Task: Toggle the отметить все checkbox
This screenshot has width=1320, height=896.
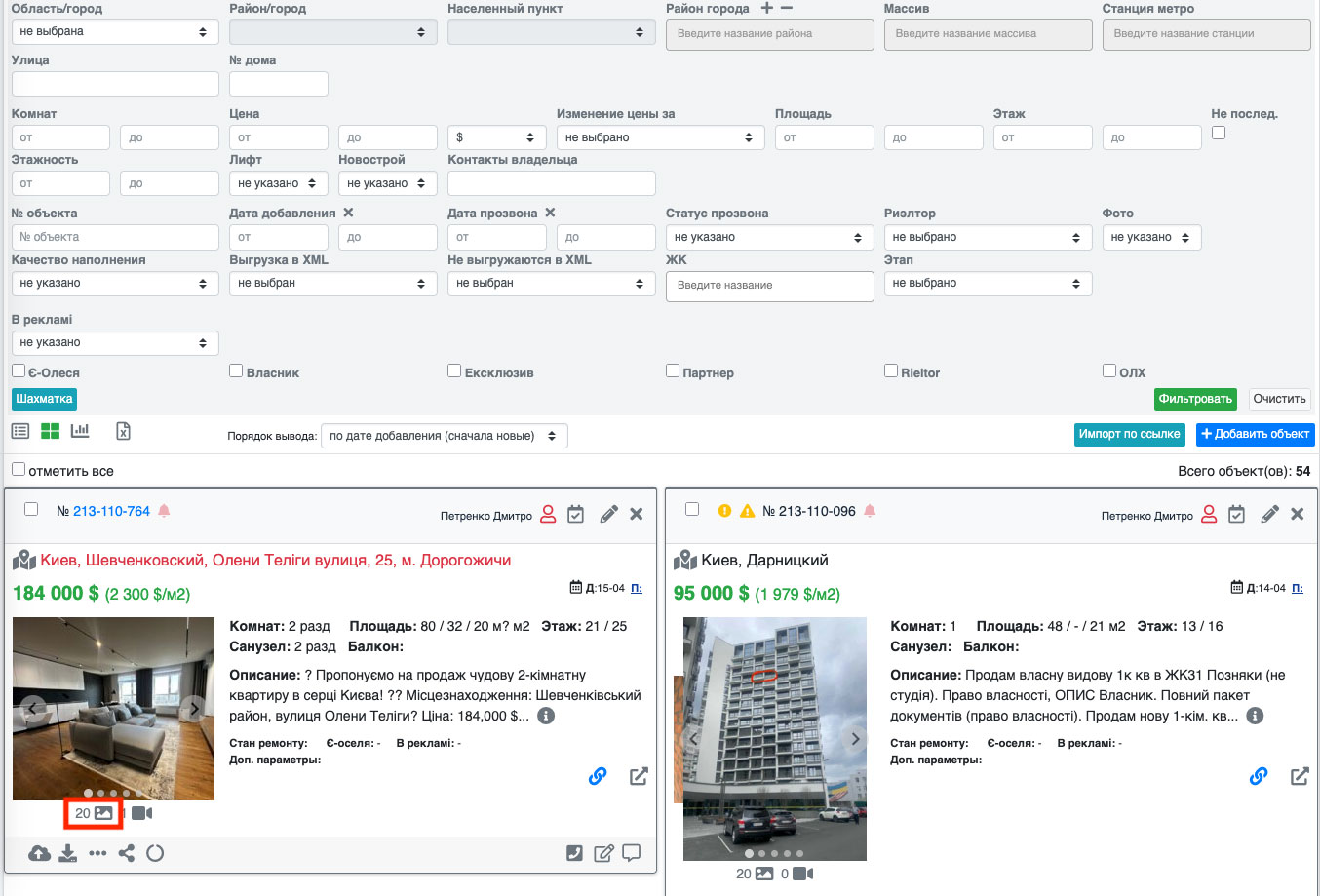Action: tap(19, 469)
